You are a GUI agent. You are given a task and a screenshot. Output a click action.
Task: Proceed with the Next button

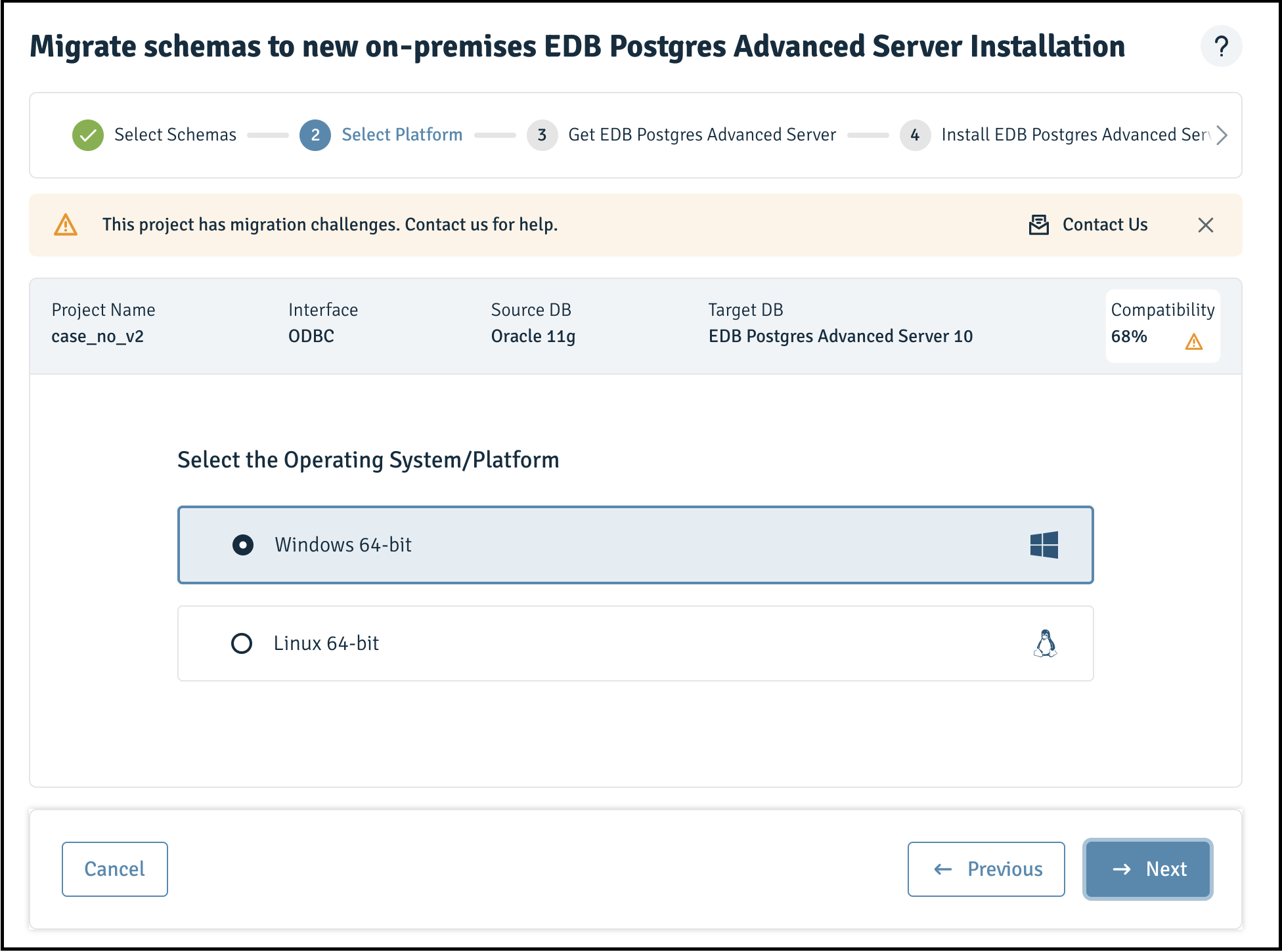[x=1147, y=869]
